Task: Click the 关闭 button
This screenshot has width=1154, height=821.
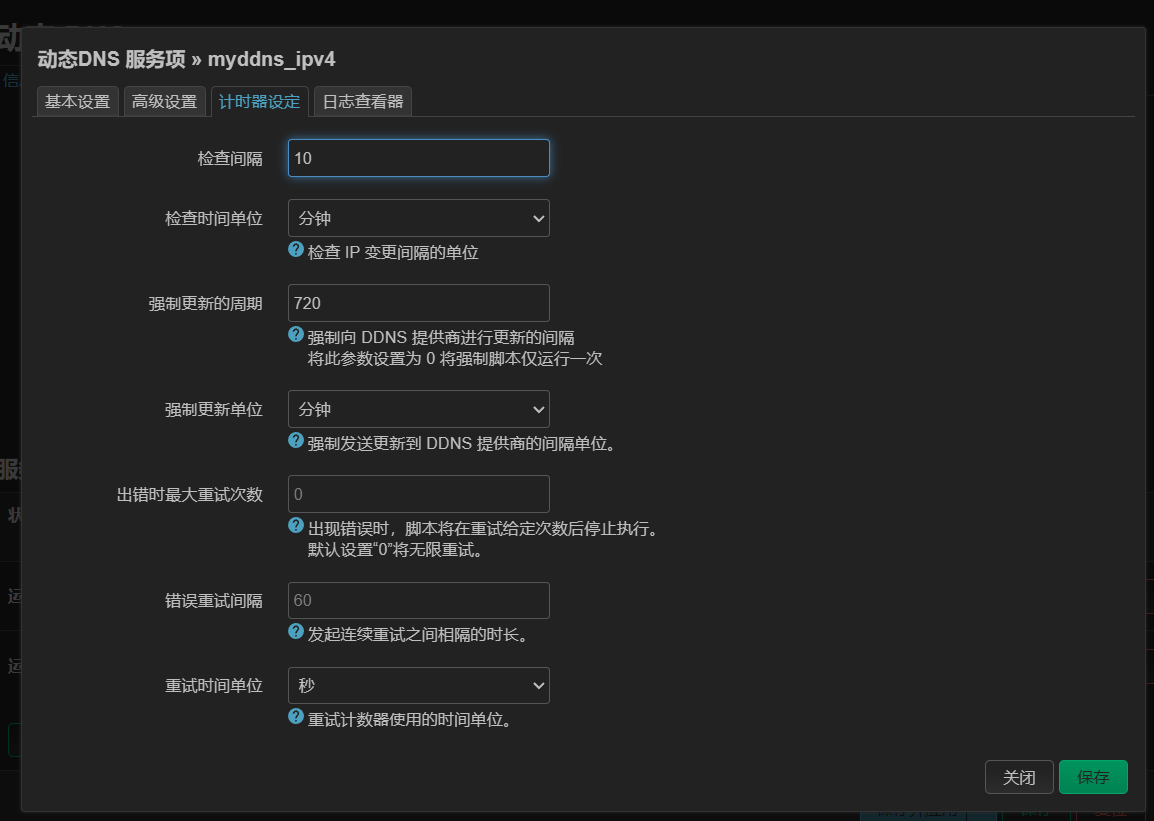Action: 1019,777
